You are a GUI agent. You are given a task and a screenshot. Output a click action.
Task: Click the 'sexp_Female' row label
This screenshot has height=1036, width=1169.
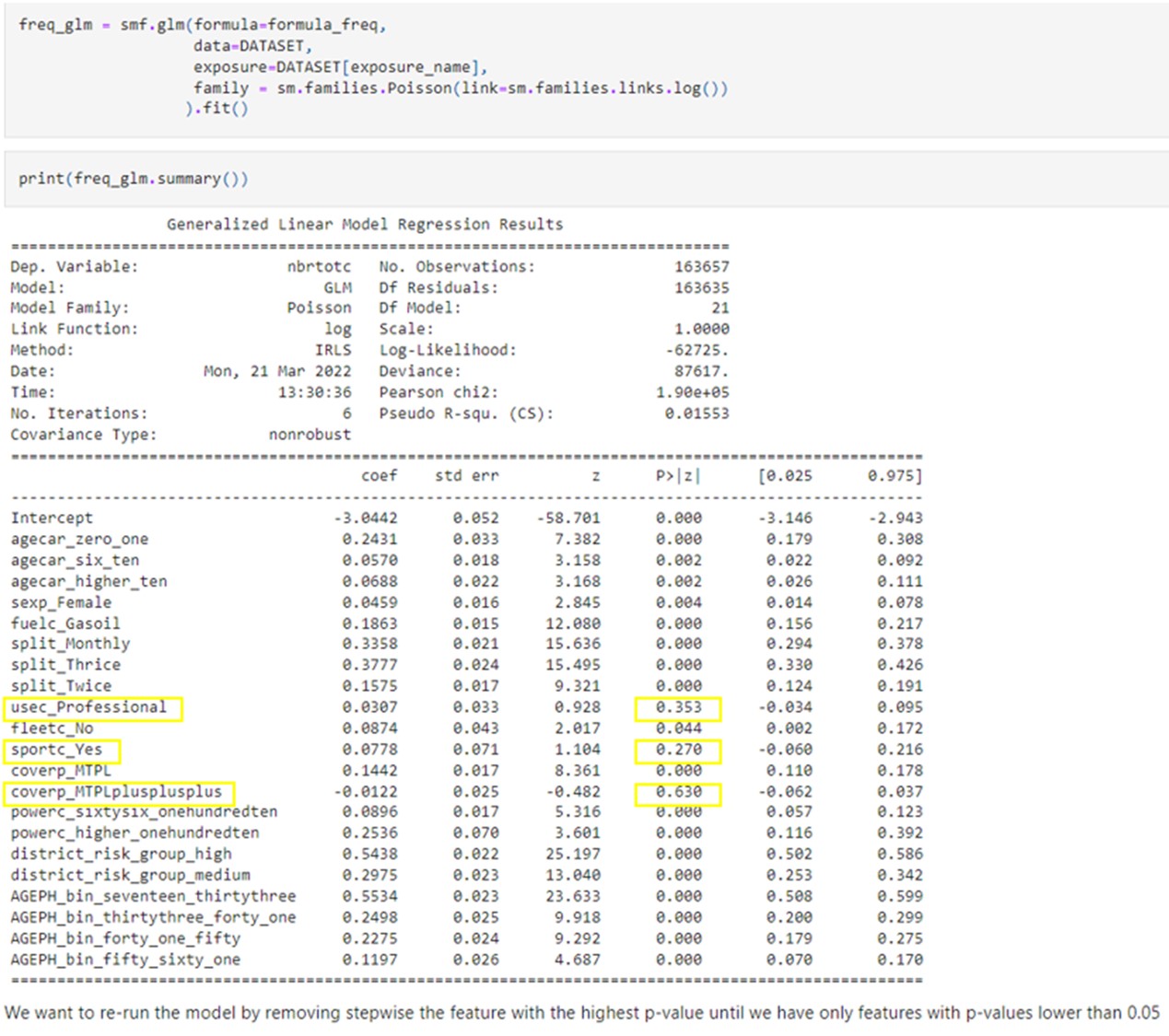61,603
